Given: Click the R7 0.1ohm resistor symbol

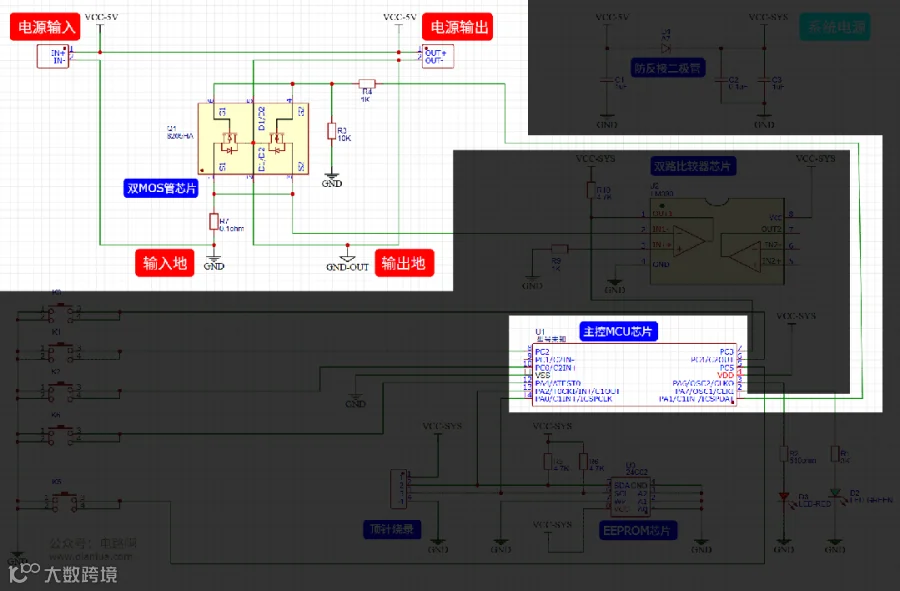Looking at the screenshot, I should pos(214,221).
